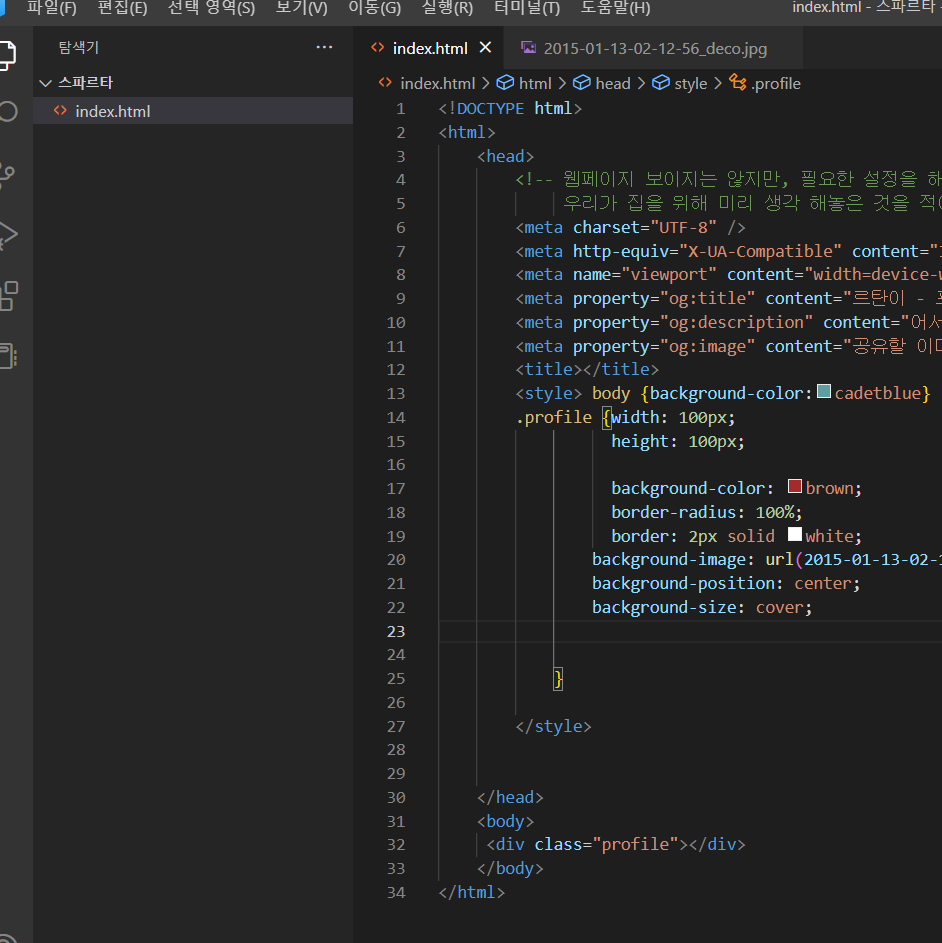The image size is (942, 943).
Task: Open the 보기(V) menu
Action: (302, 8)
